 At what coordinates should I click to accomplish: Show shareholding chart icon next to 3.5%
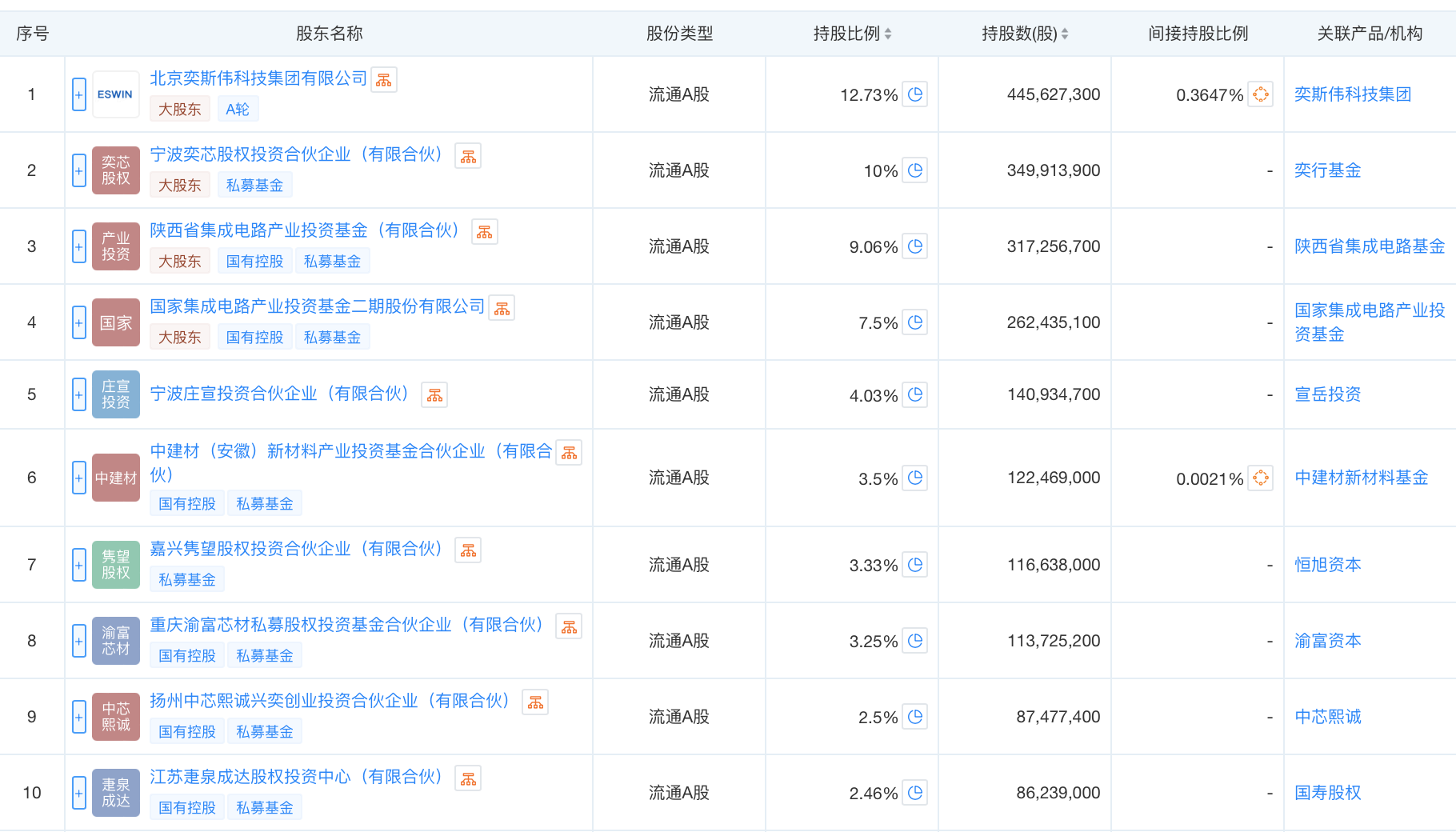coord(915,478)
